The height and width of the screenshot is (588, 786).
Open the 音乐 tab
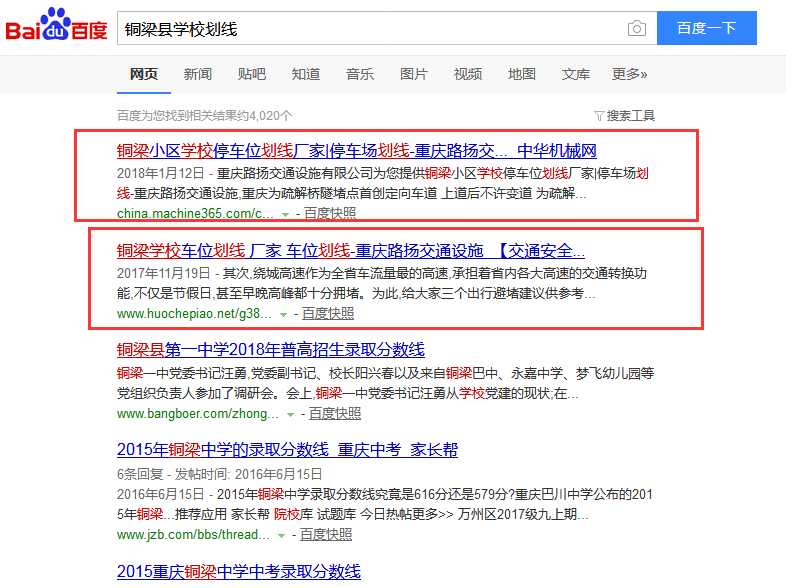tap(360, 74)
